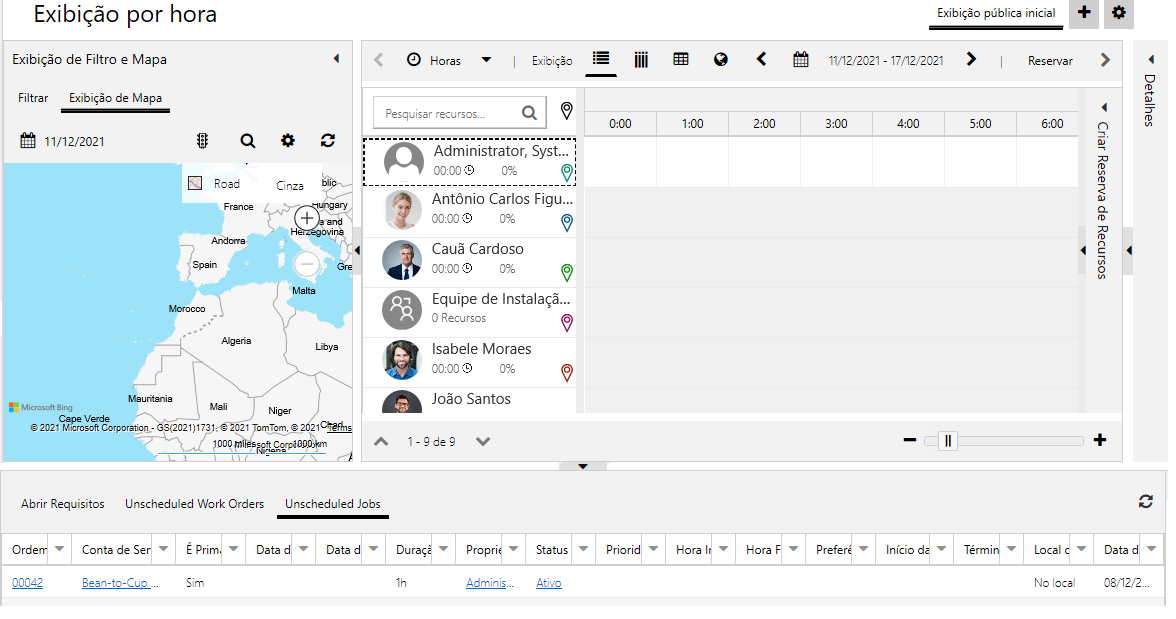Click the map search magnifier icon
1176x619 pixels.
click(x=248, y=140)
